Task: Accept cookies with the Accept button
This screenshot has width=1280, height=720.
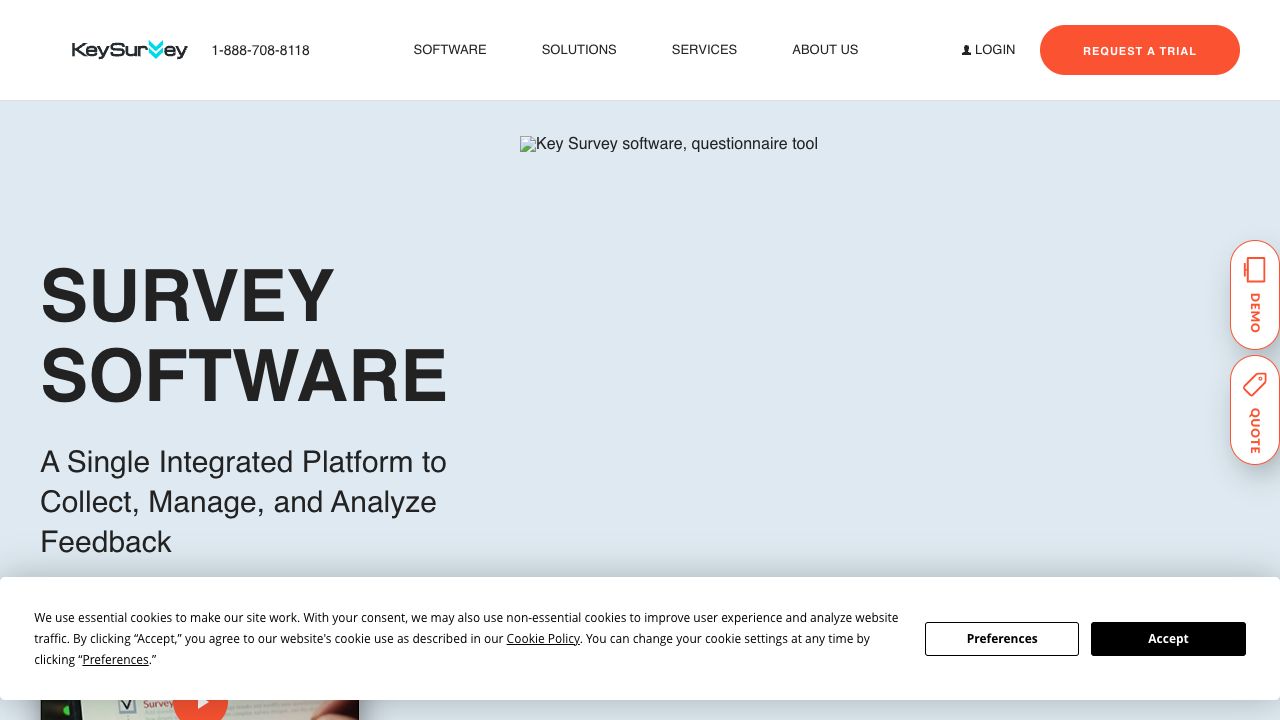Action: [x=1167, y=639]
